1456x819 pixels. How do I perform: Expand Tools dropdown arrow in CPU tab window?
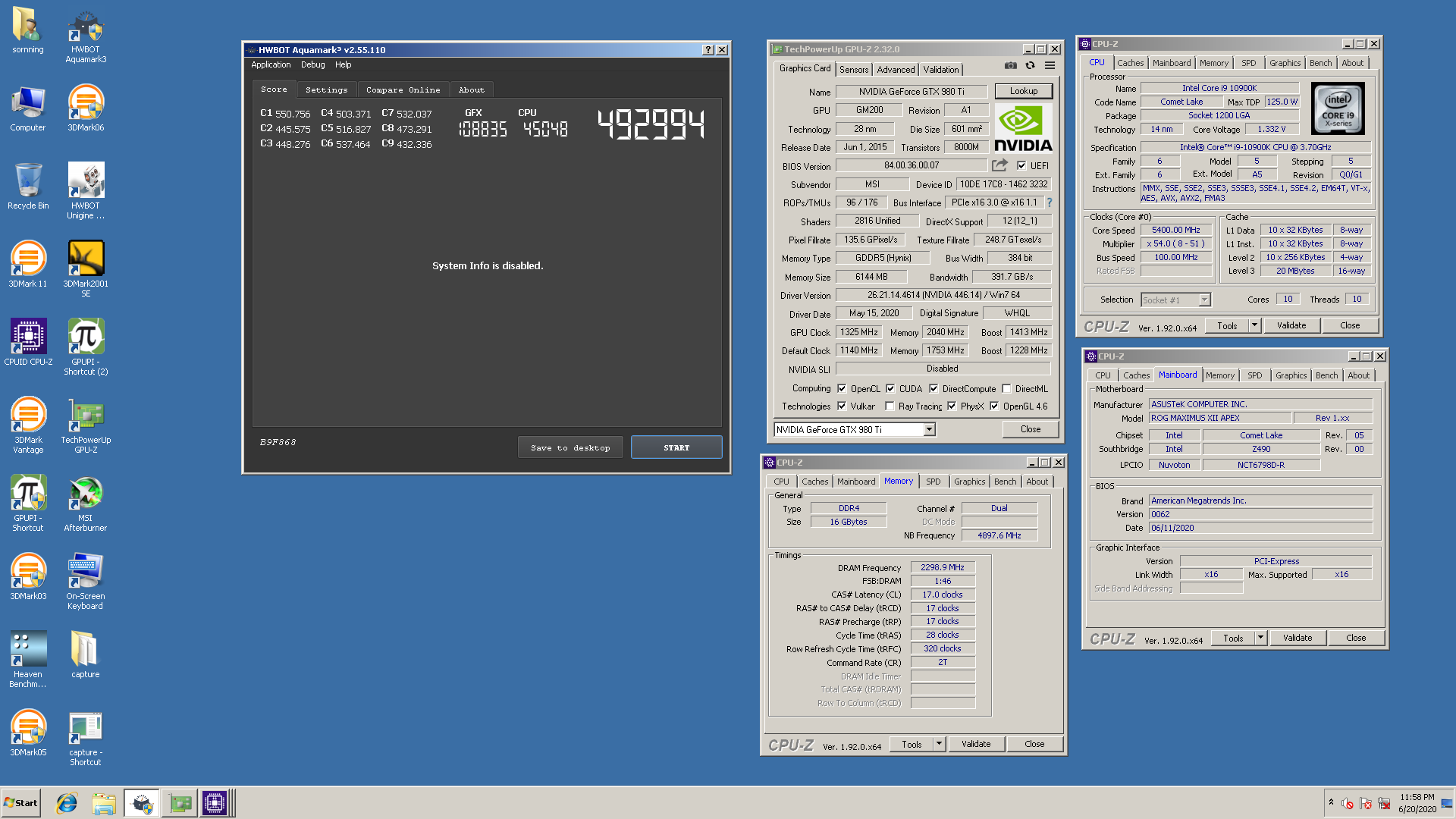pyautogui.click(x=1254, y=325)
